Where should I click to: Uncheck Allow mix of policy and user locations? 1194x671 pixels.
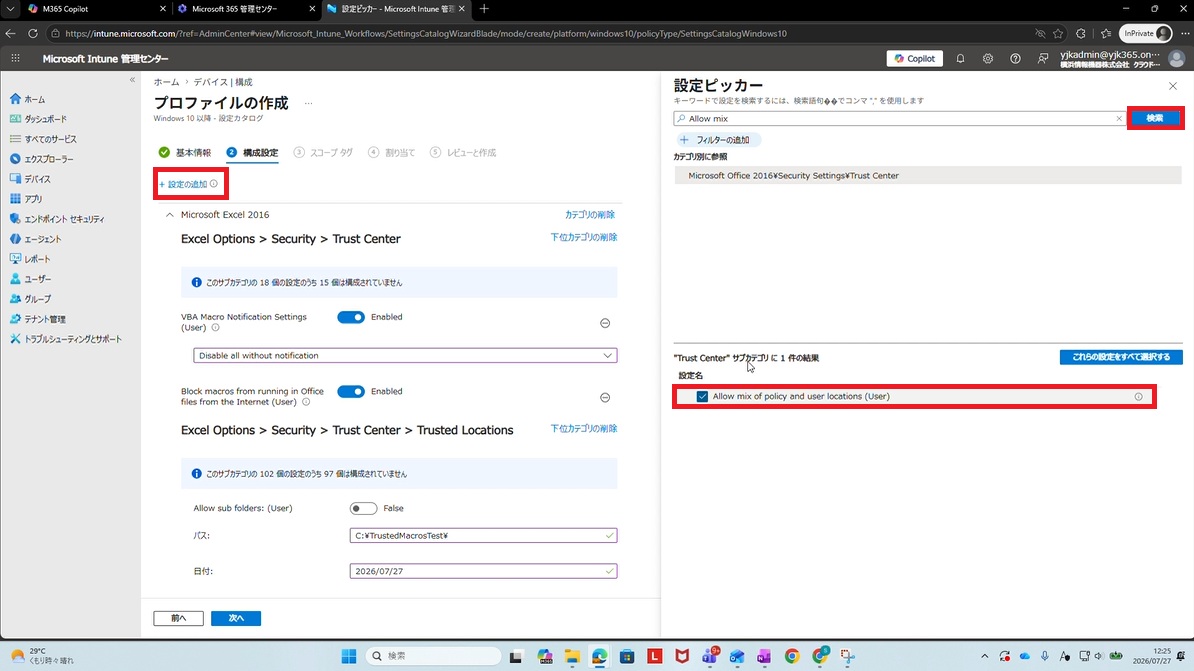702,397
